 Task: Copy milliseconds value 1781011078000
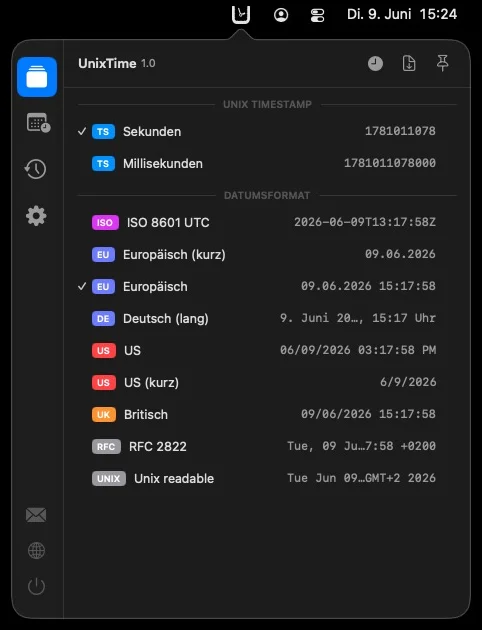coord(390,163)
